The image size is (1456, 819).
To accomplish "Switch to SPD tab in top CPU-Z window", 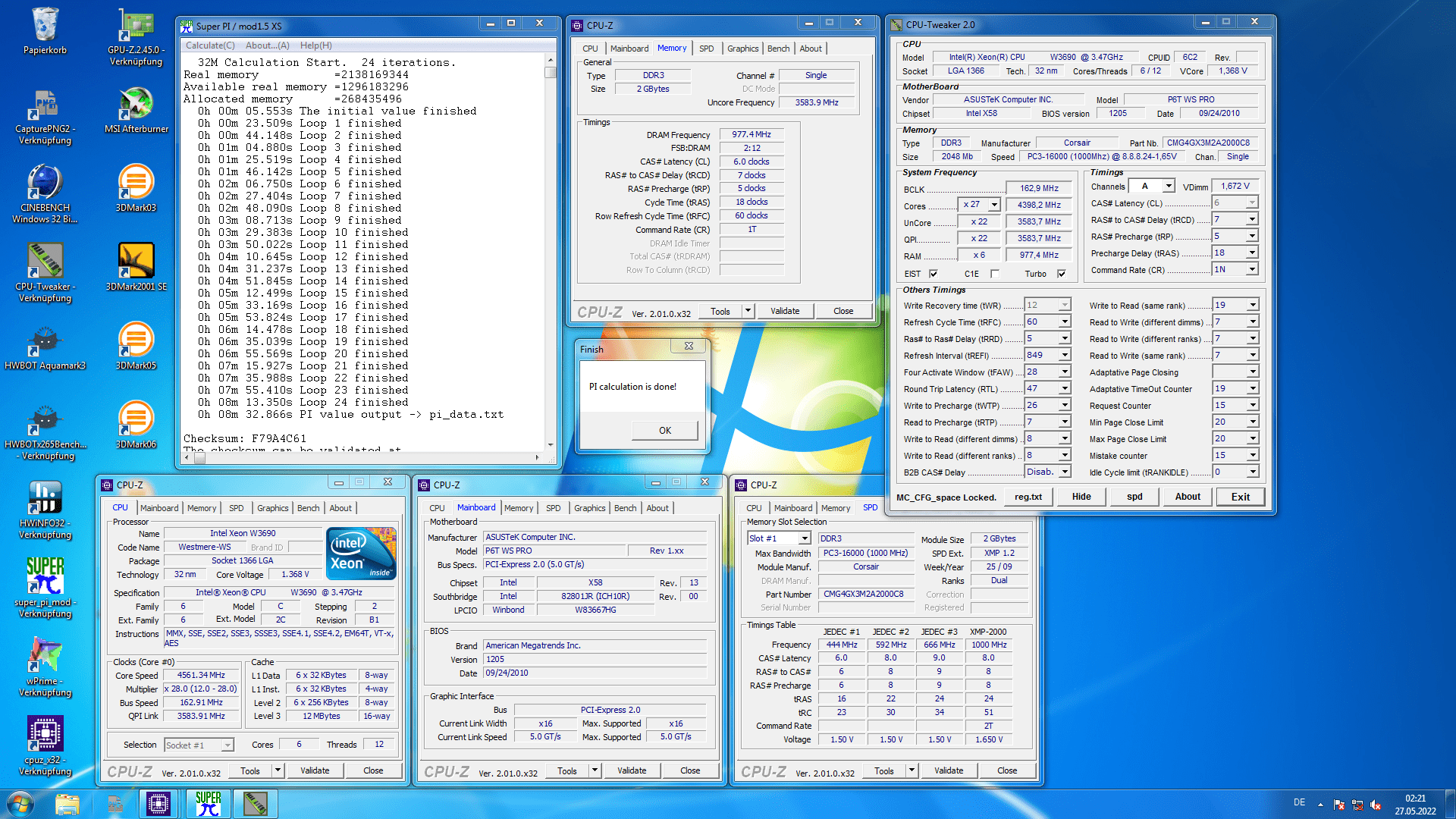I will 706,49.
